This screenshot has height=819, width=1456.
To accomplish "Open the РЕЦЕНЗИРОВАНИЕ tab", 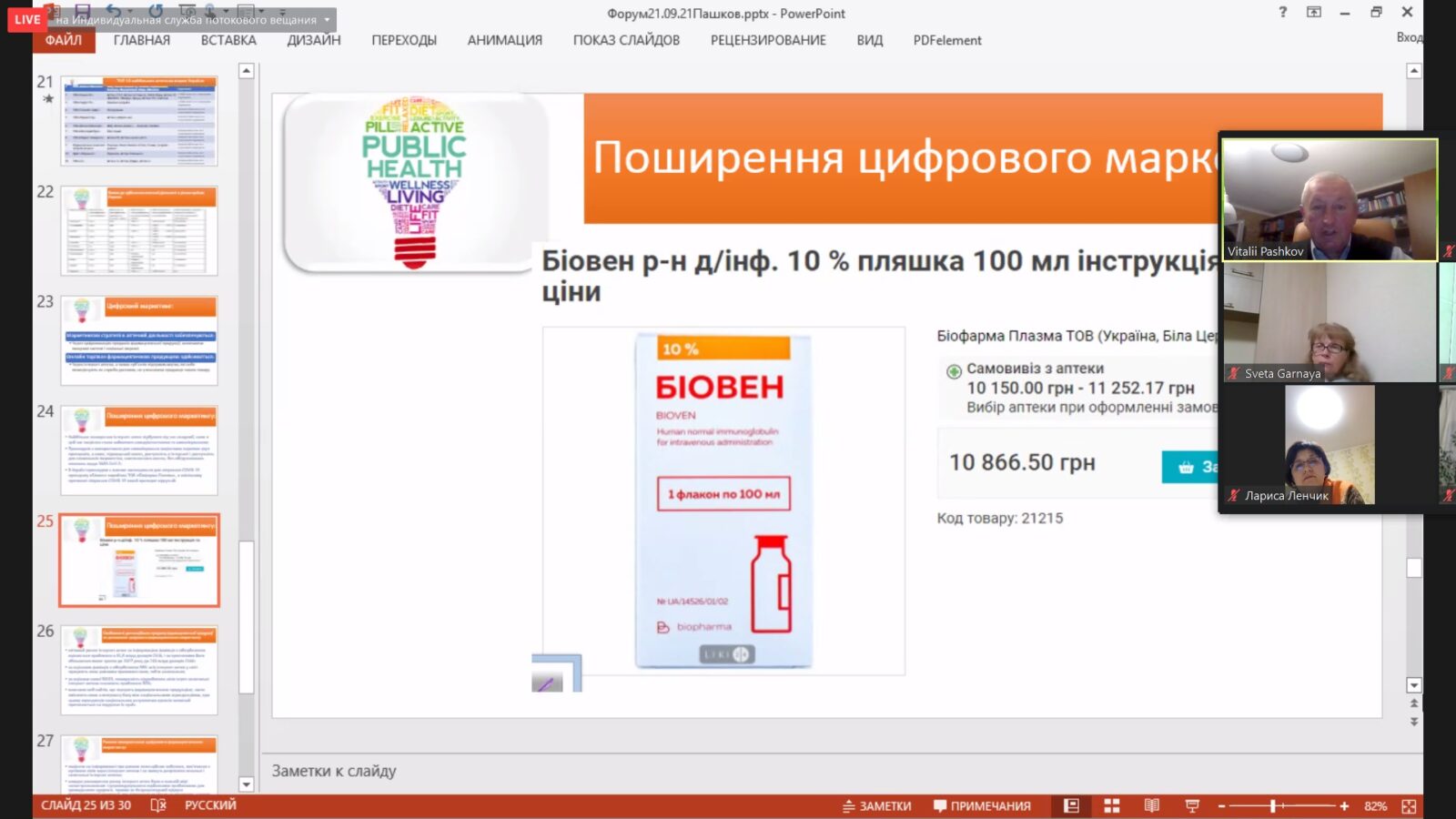I will coord(768,40).
